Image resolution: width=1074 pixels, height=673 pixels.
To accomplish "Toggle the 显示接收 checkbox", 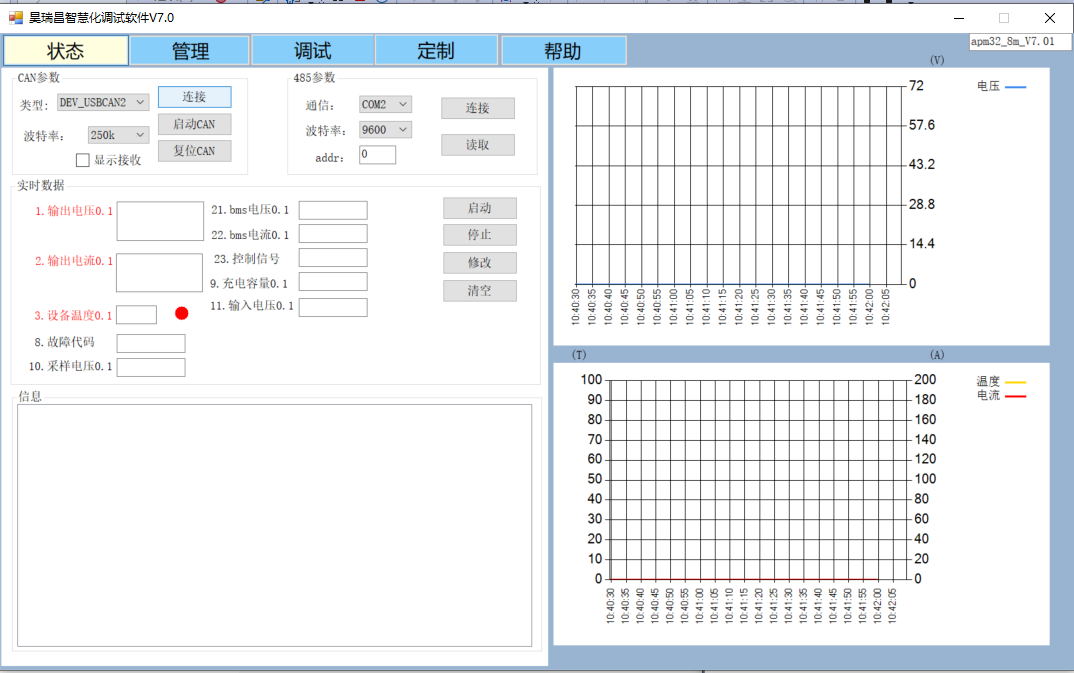I will tap(83, 160).
